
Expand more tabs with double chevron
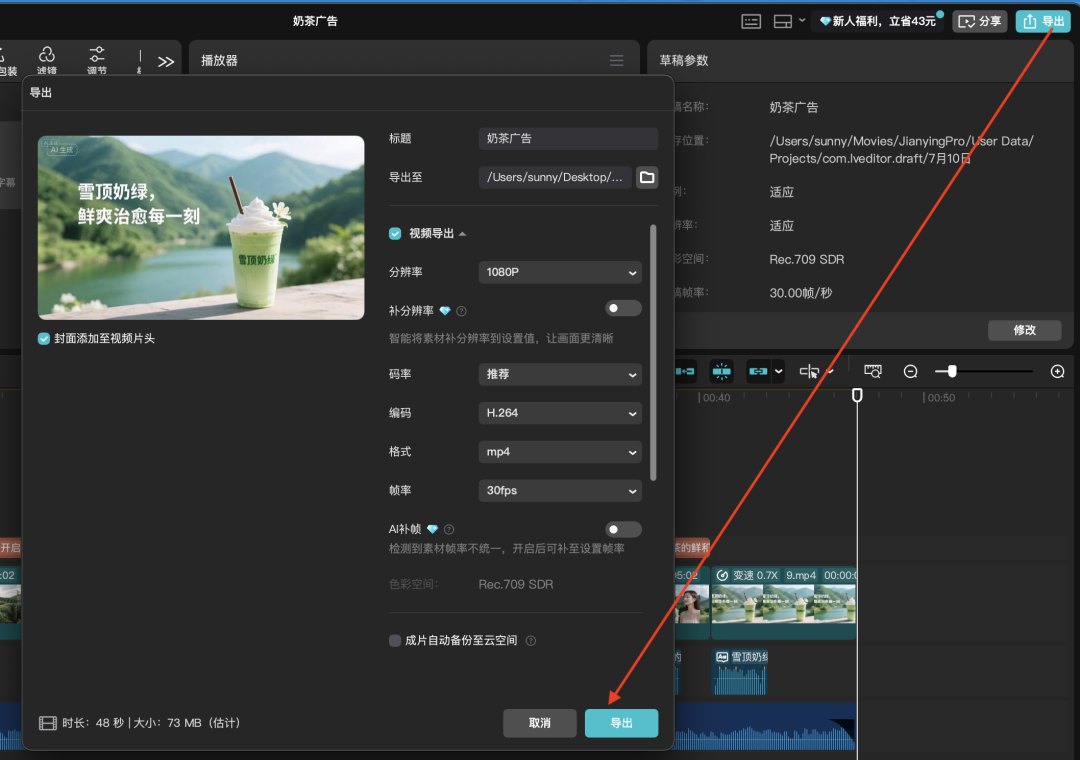(x=166, y=61)
